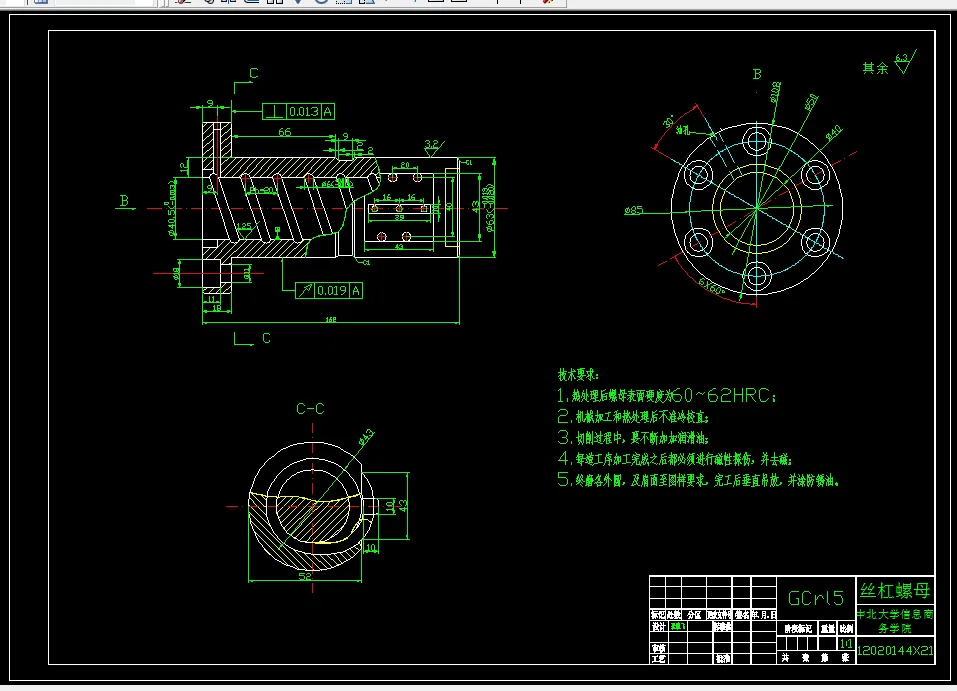957x691 pixels.
Task: Click the 3.2 surface roughness symbol
Action: pyautogui.click(x=433, y=147)
